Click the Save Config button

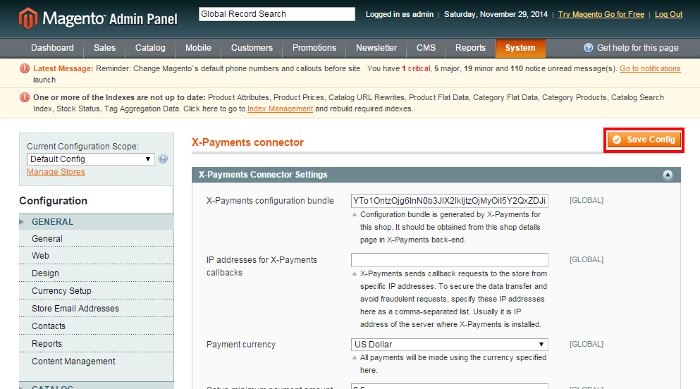pos(644,140)
